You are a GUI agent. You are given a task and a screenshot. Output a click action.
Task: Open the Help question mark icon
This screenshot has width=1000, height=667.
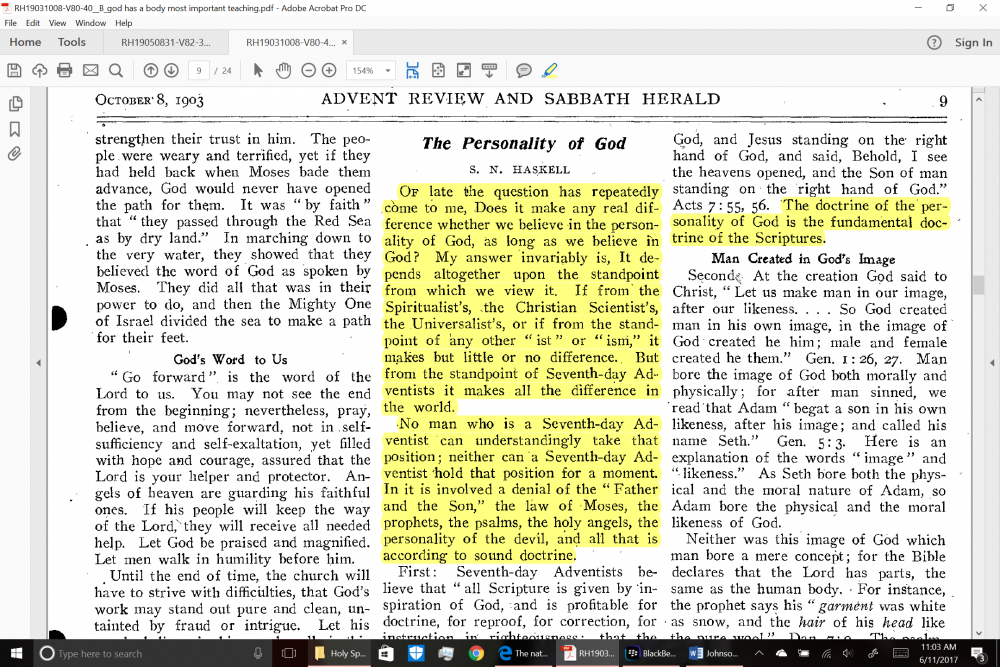[934, 43]
